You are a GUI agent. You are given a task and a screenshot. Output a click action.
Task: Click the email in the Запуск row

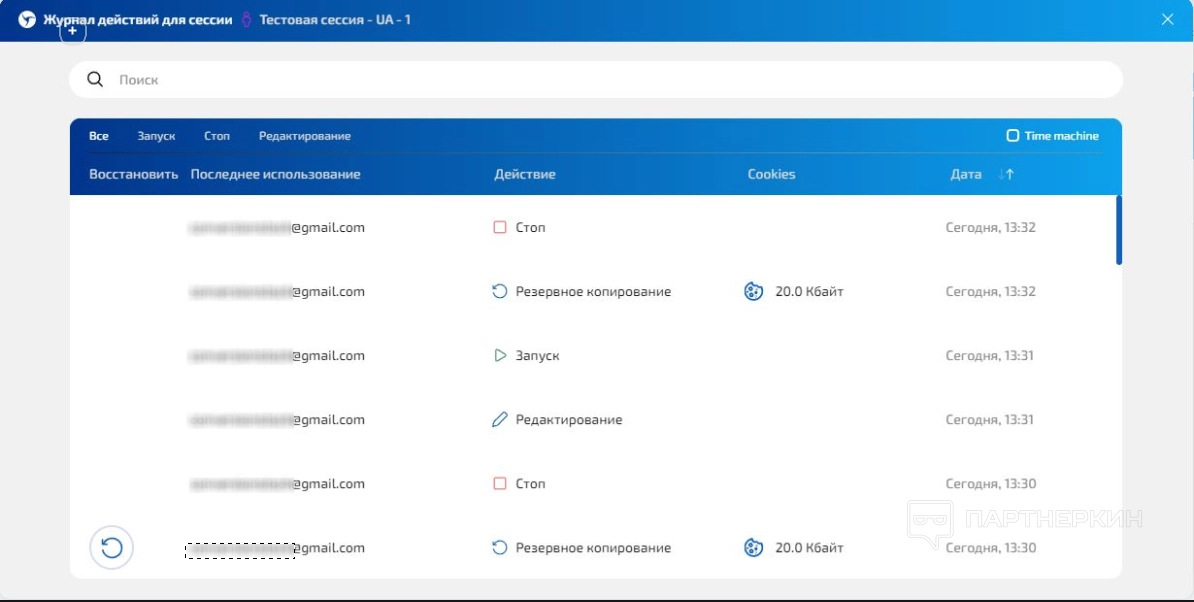277,355
